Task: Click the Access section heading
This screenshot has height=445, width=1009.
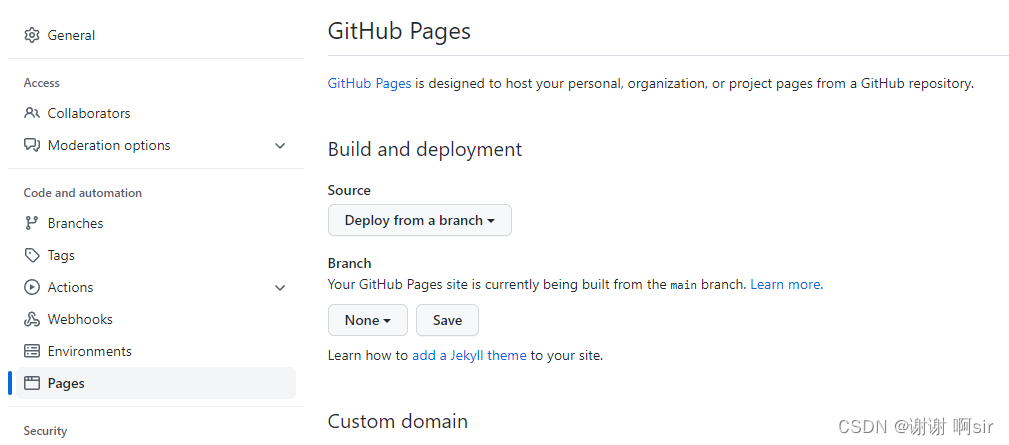Action: (42, 83)
